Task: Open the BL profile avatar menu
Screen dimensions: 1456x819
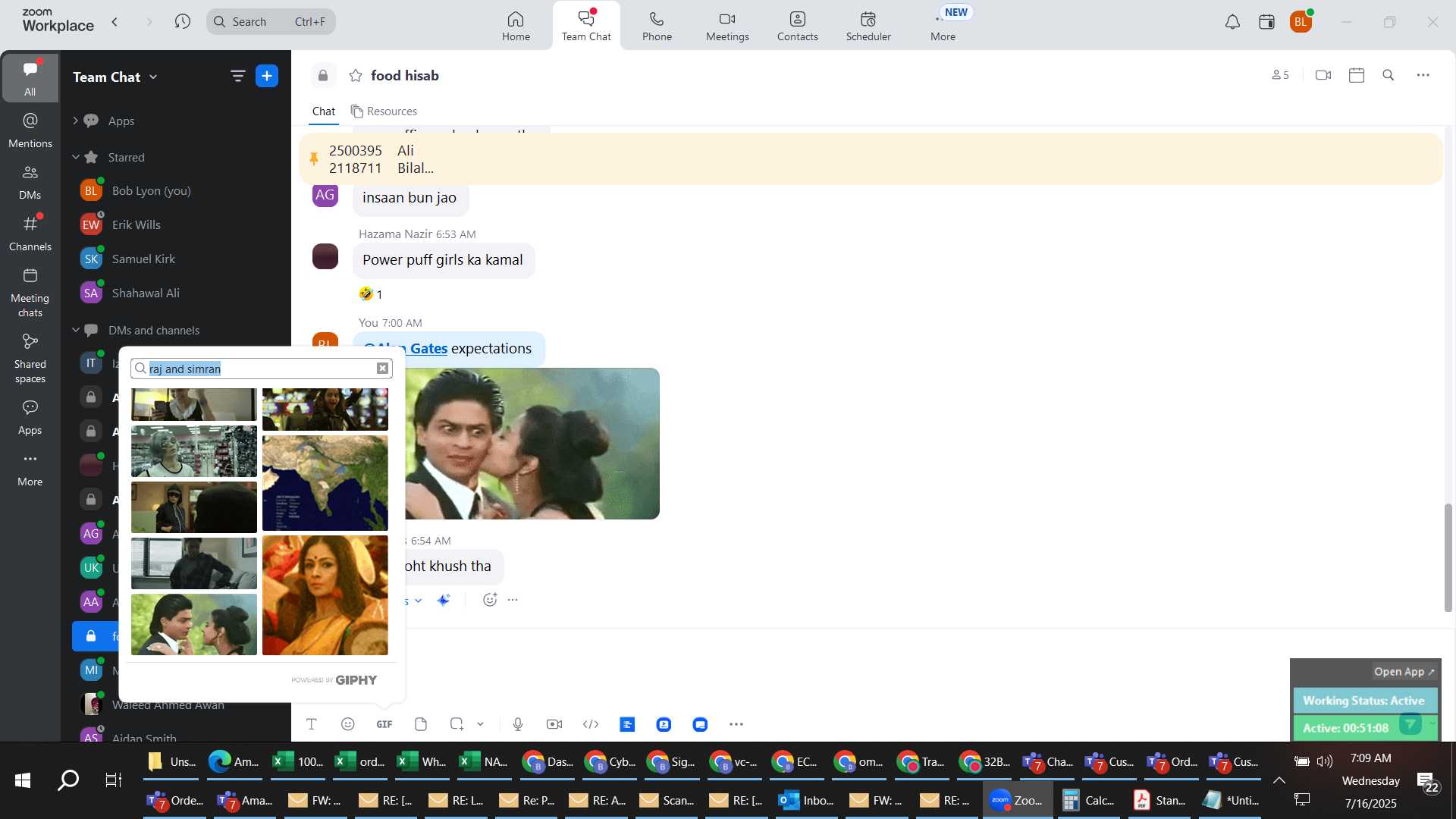Action: pyautogui.click(x=1301, y=22)
